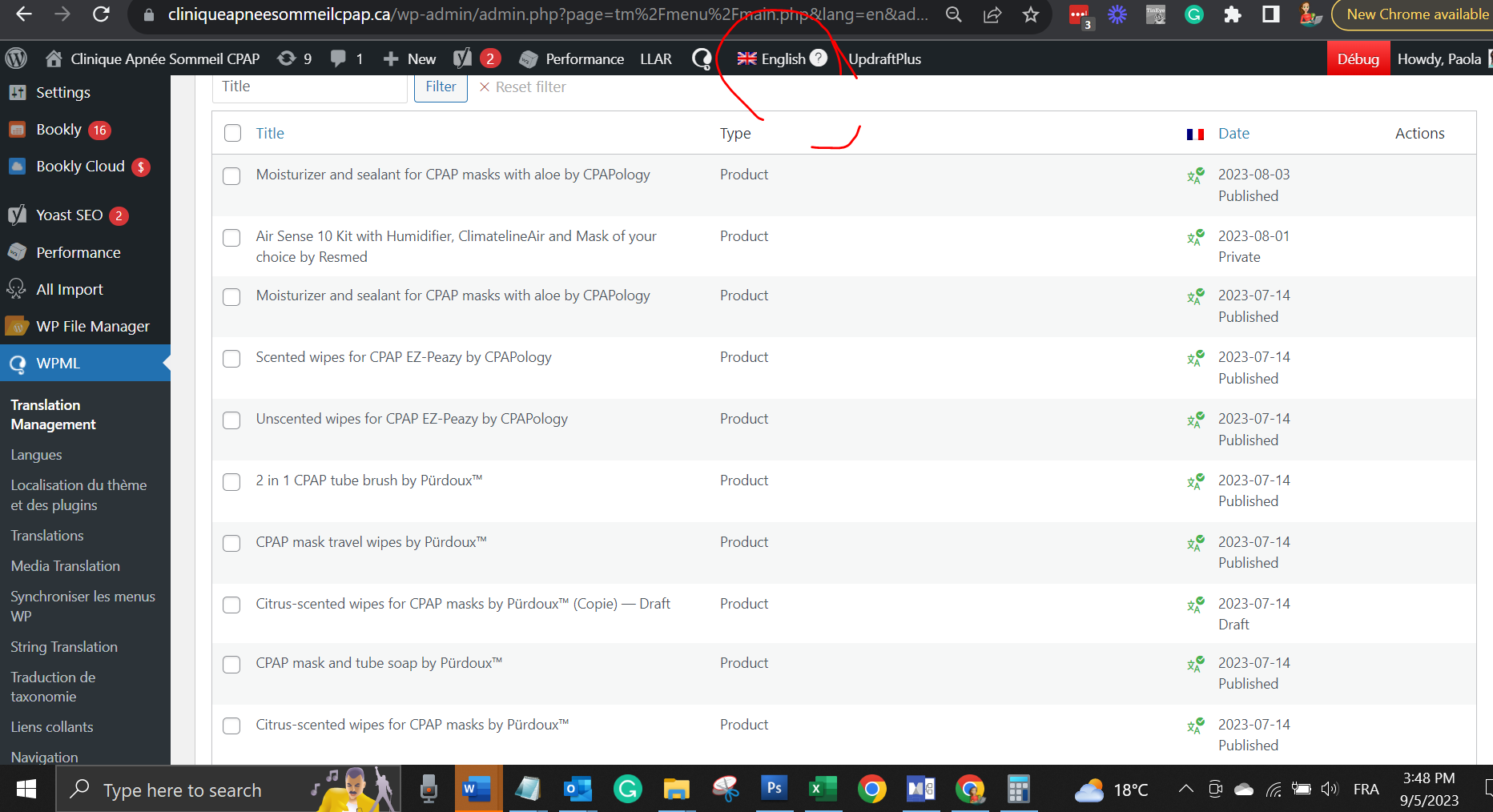Go to String Translation submenu
Viewport: 1493px width, 812px height.
point(64,646)
